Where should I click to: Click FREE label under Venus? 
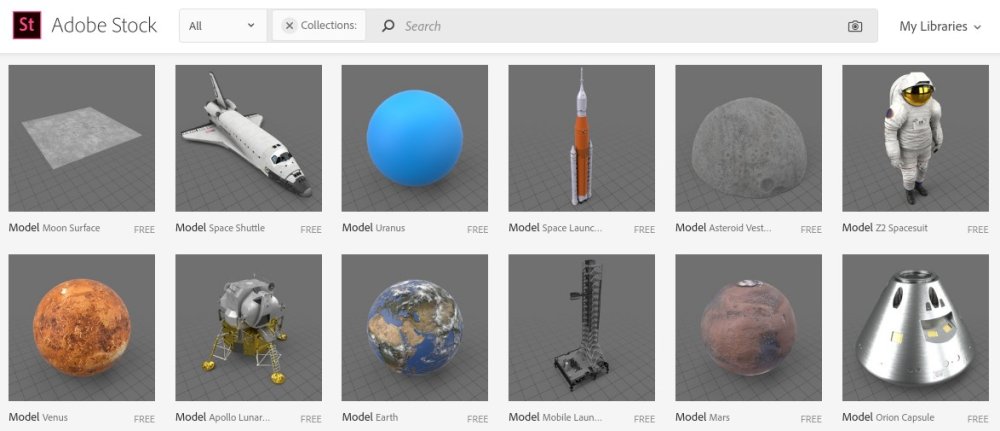point(144,419)
